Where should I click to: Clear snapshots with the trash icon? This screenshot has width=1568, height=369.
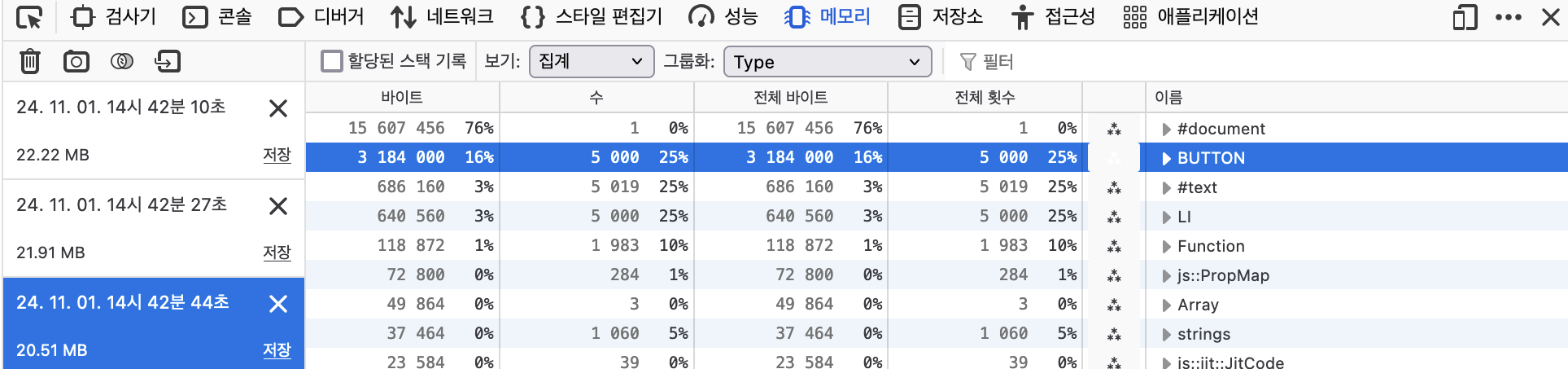[30, 61]
